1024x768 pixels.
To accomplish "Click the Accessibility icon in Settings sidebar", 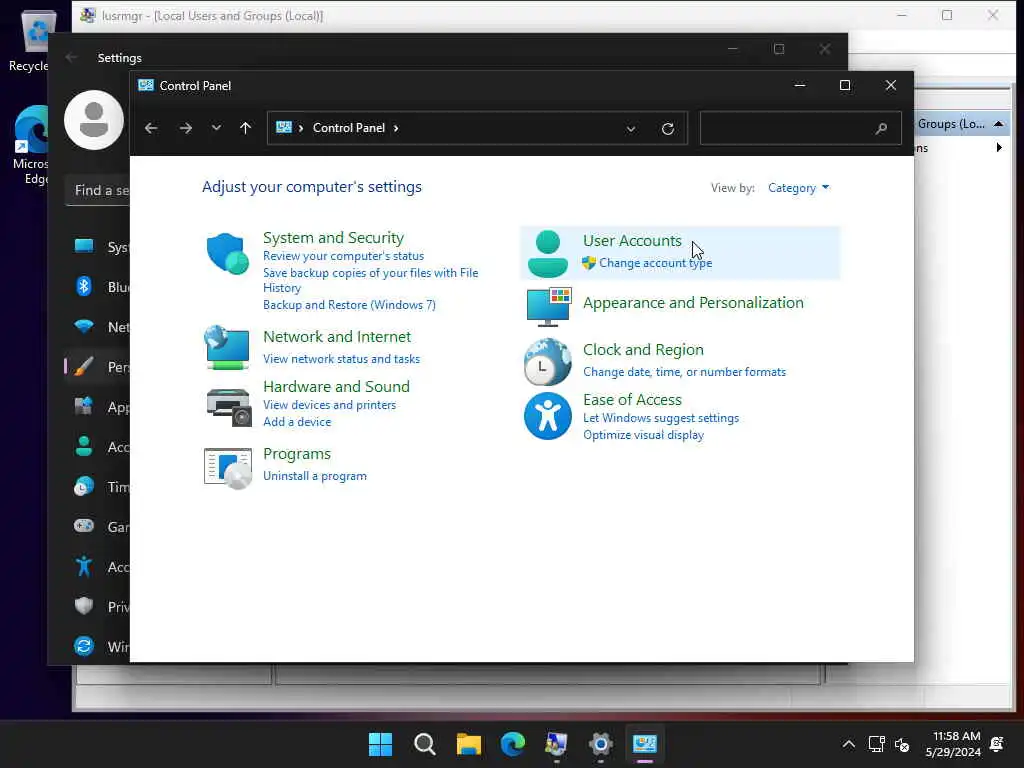I will click(84, 566).
